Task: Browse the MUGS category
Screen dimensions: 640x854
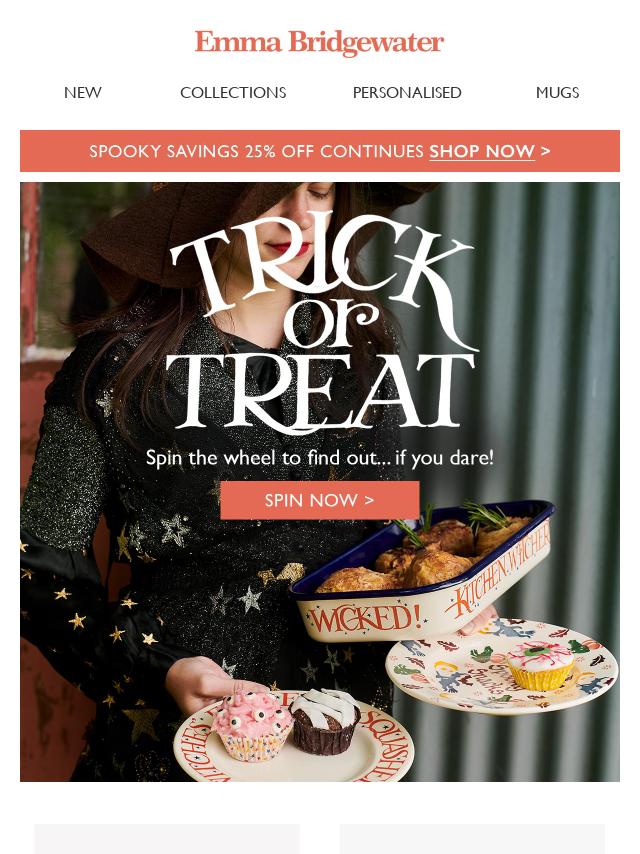Action: point(557,93)
